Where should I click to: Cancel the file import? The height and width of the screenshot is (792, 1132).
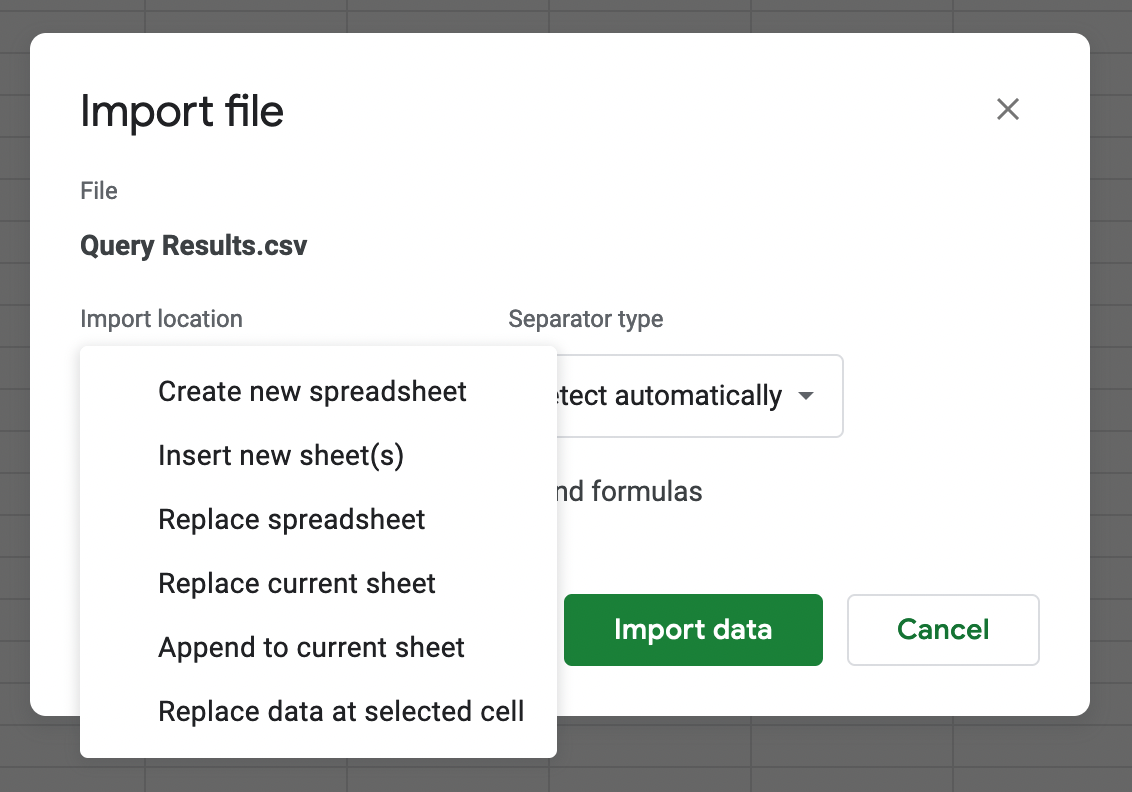coord(943,630)
